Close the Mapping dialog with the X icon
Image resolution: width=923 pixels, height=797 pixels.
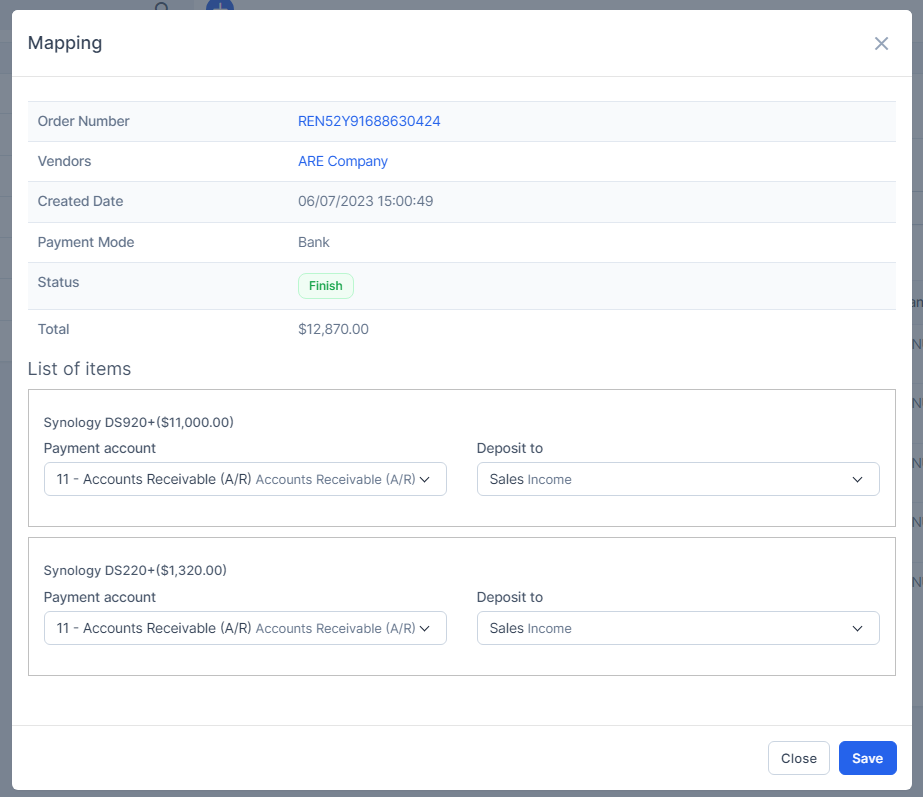(x=881, y=43)
